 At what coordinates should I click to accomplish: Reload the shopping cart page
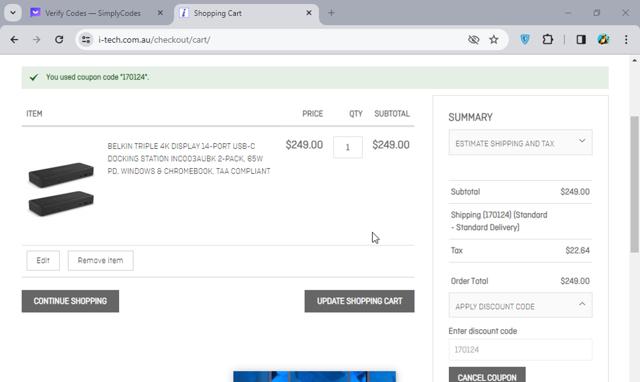59,40
